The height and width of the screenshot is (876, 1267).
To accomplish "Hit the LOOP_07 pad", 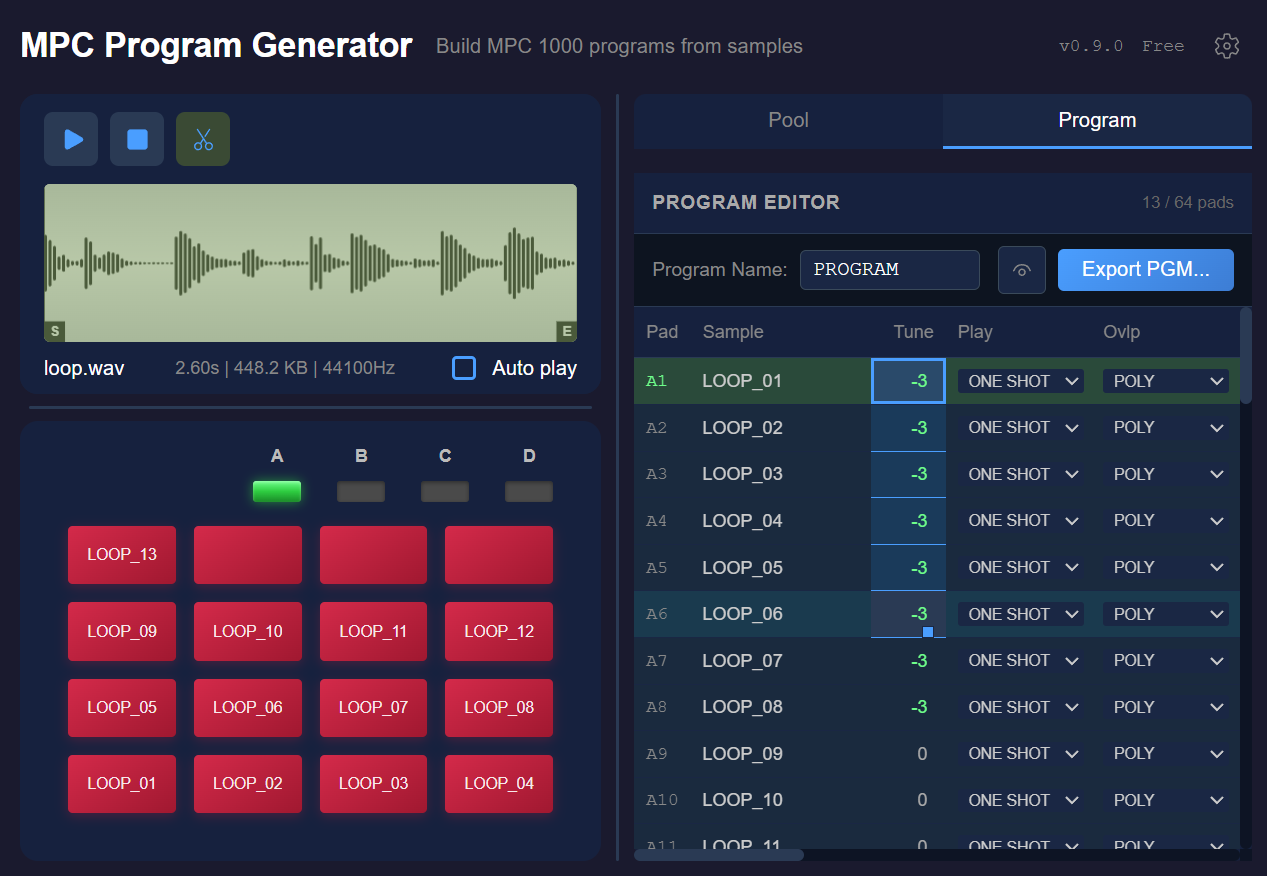I will click(x=373, y=708).
